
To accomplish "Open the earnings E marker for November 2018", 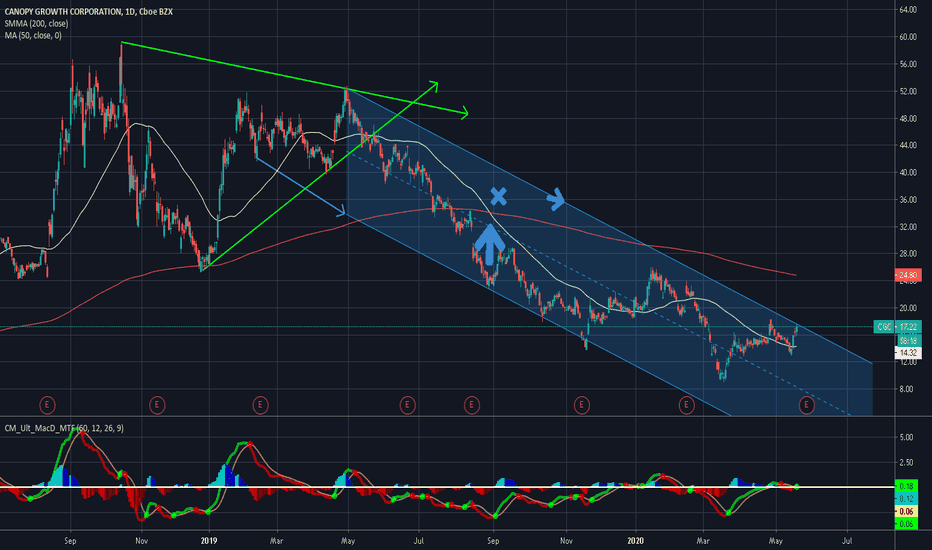I will (157, 406).
